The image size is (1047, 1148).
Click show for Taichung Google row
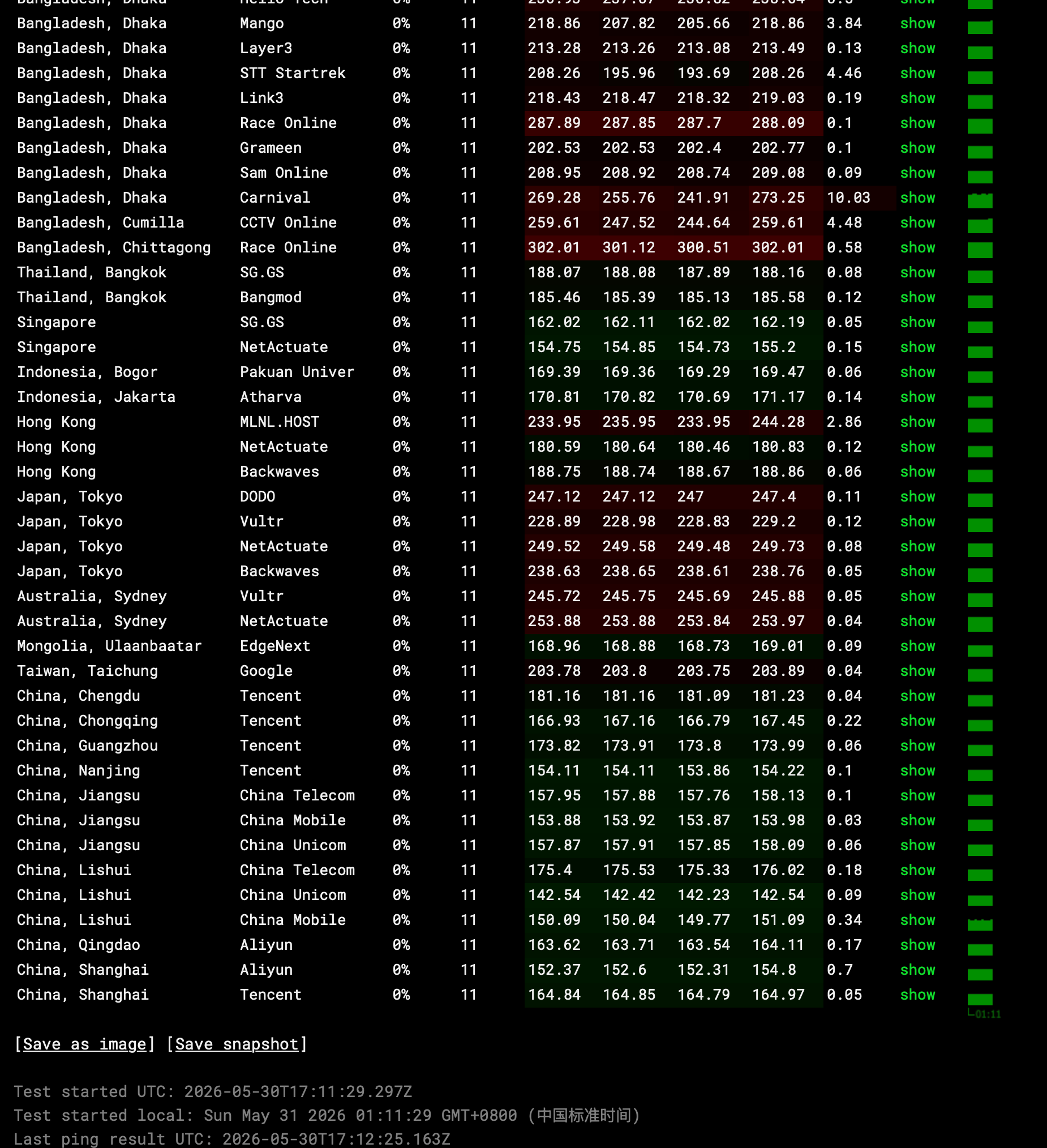tap(917, 671)
